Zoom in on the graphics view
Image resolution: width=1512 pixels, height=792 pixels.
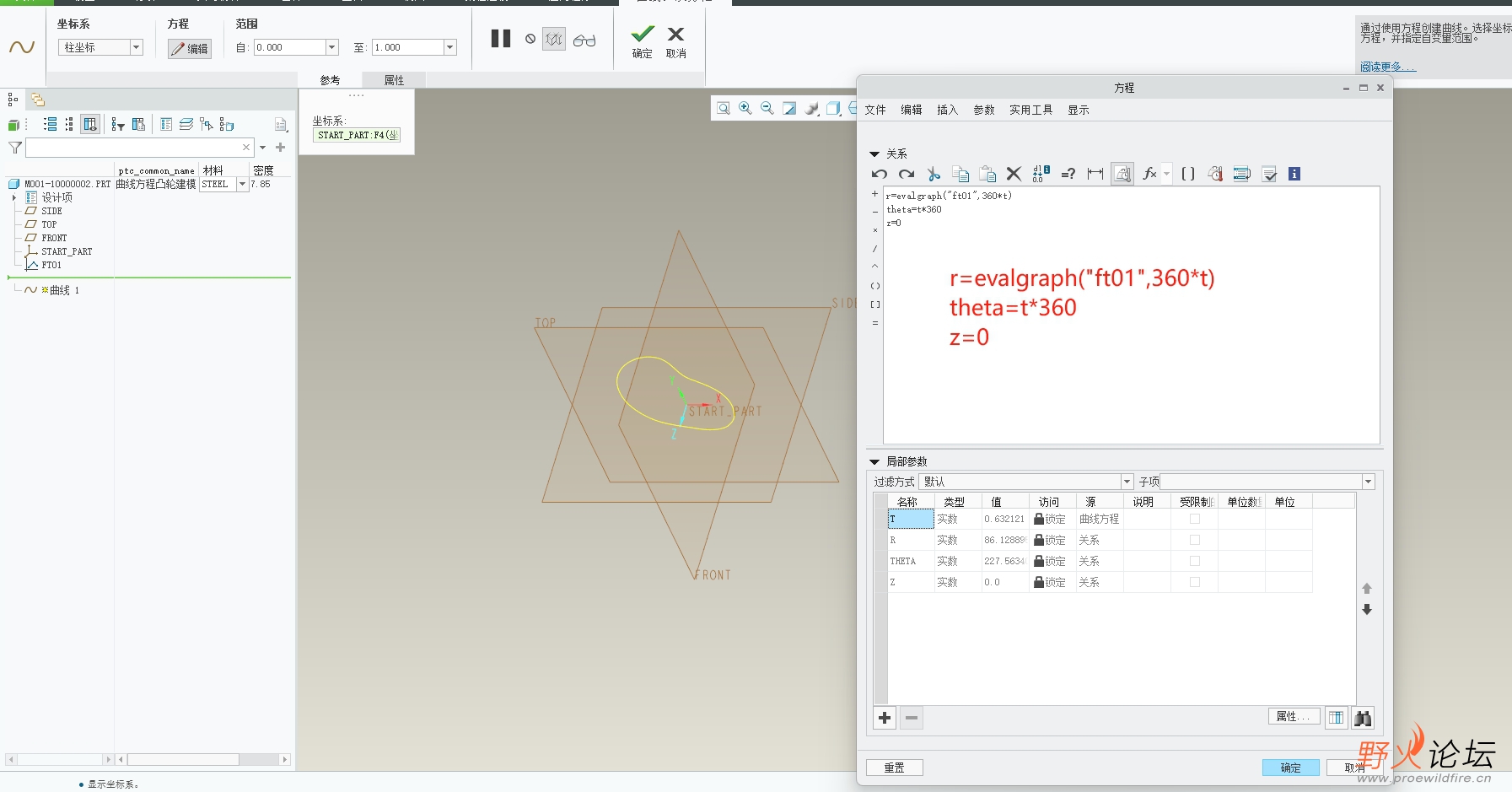[745, 108]
